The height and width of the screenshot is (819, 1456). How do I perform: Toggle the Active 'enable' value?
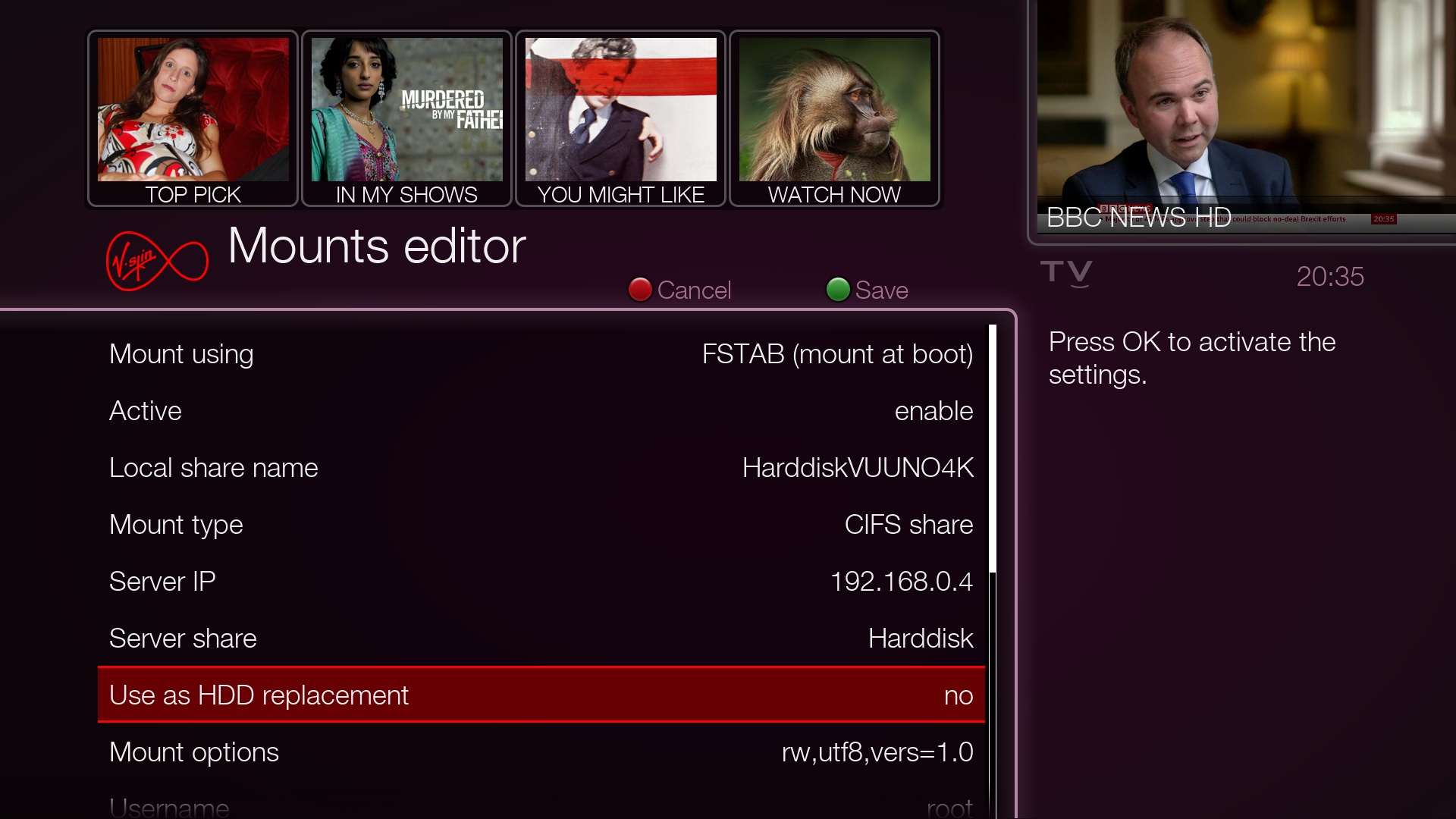[934, 411]
